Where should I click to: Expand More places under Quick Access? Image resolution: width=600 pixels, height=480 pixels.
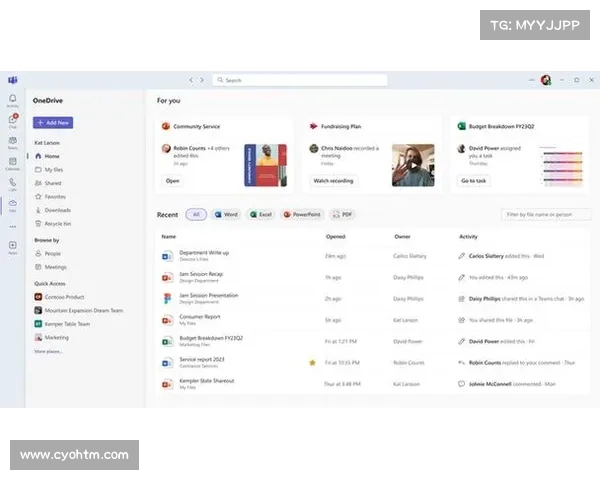(x=48, y=351)
